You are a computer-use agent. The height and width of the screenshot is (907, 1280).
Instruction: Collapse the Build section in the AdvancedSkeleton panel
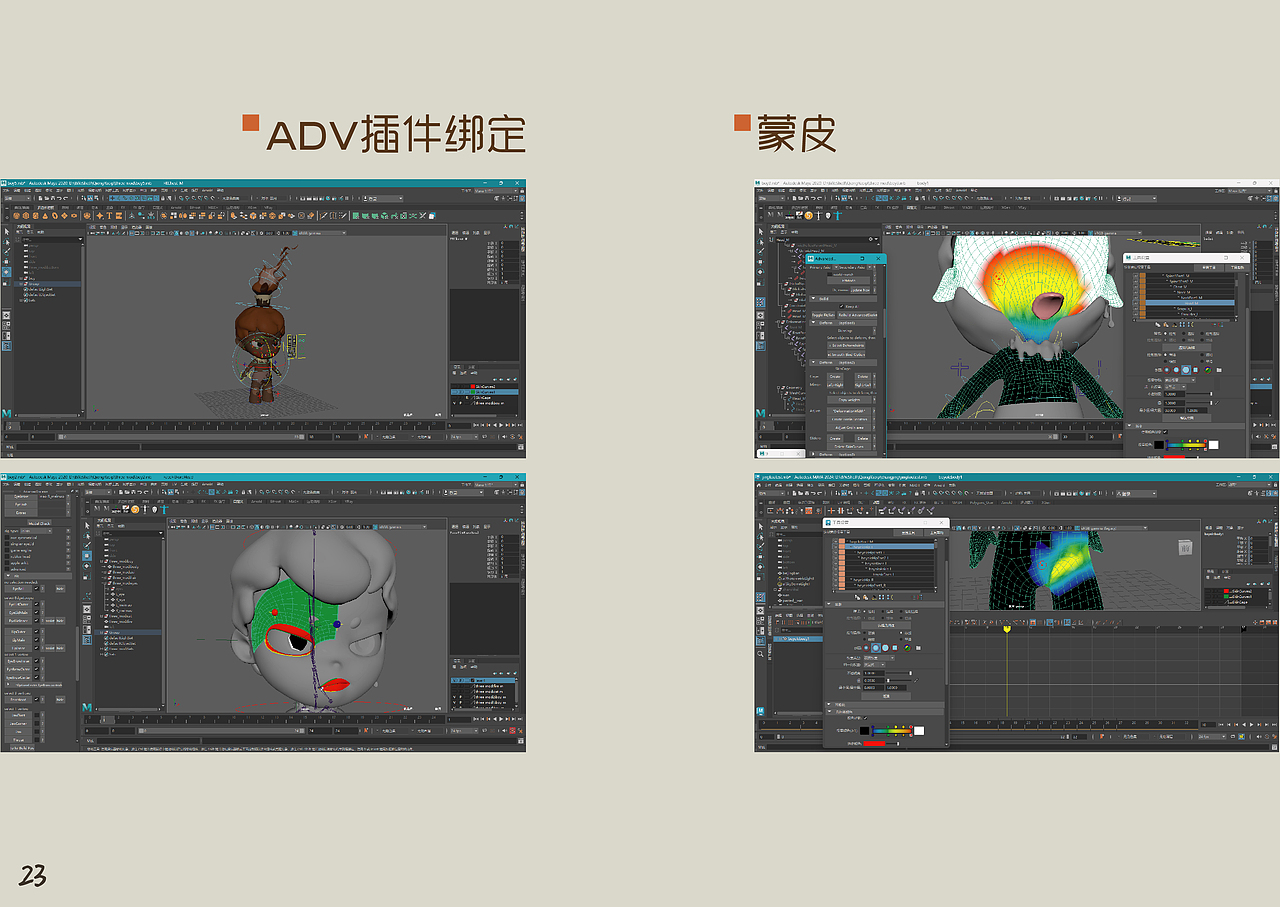coord(814,297)
